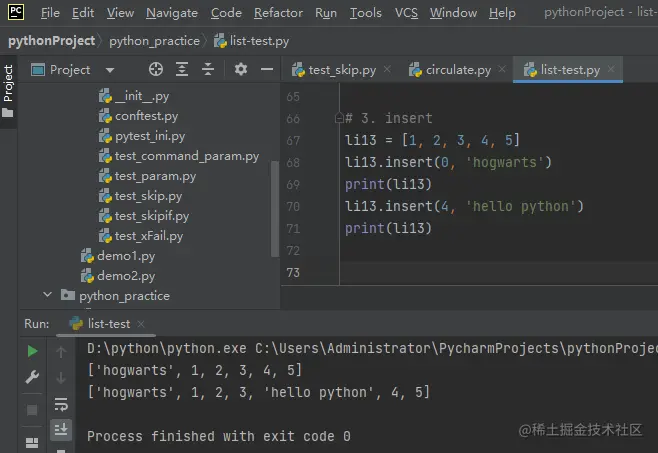Click the Stop process square icon
Screen dimensions: 658x453
[32, 410]
